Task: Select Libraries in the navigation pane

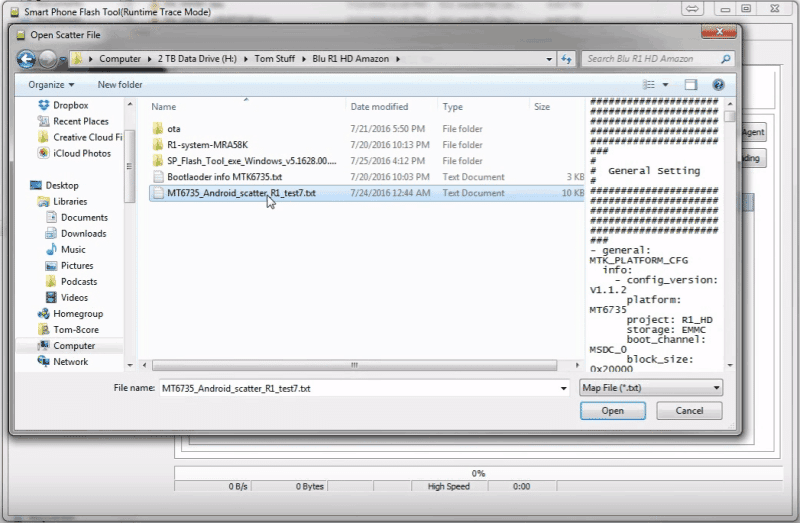Action: click(x=70, y=202)
